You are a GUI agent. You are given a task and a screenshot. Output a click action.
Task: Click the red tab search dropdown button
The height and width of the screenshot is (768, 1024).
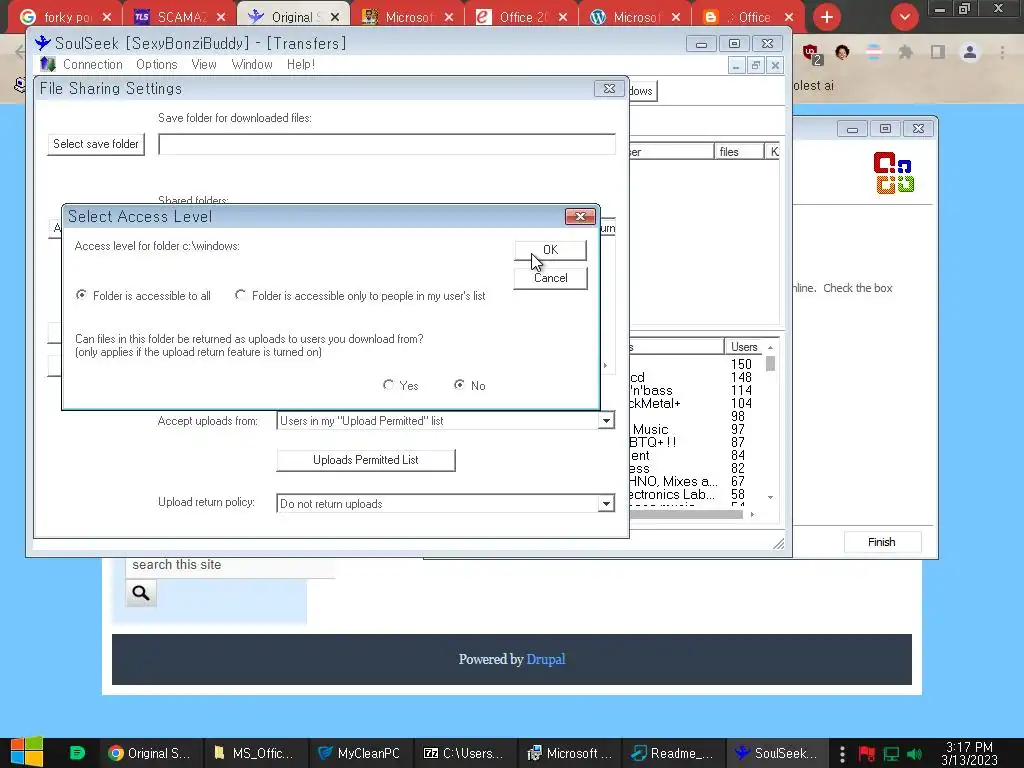pos(904,17)
